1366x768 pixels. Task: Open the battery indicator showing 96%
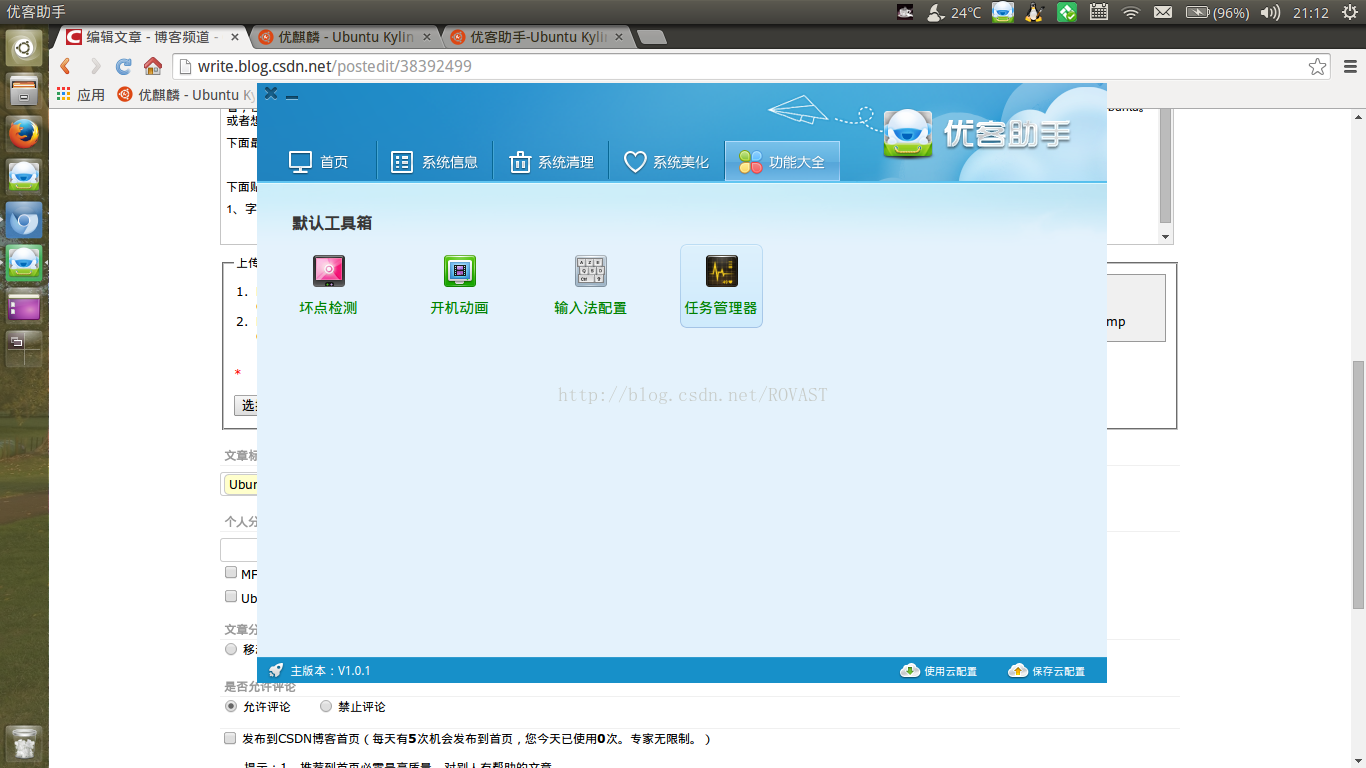(1217, 12)
